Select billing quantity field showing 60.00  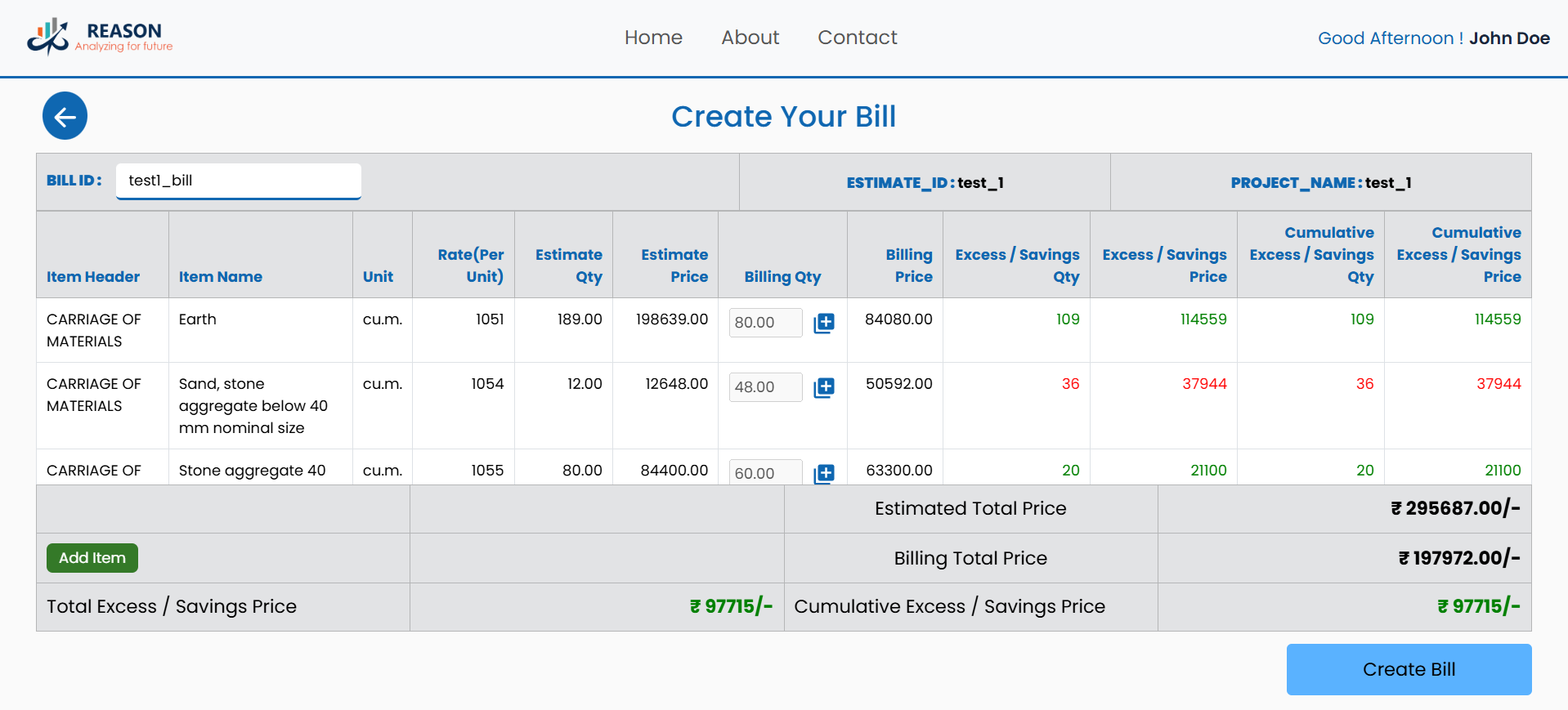tap(765, 473)
